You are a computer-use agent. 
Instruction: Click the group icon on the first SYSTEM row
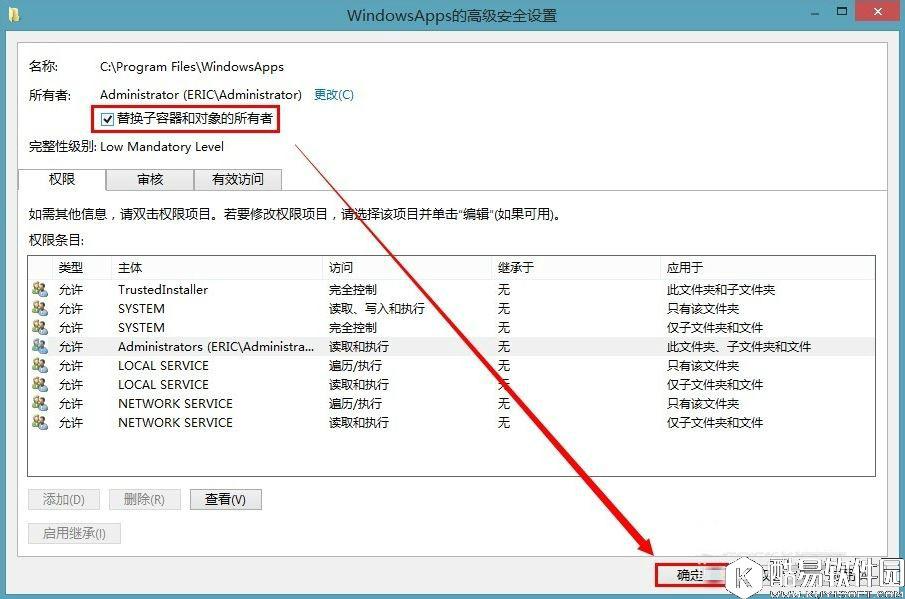click(38, 308)
